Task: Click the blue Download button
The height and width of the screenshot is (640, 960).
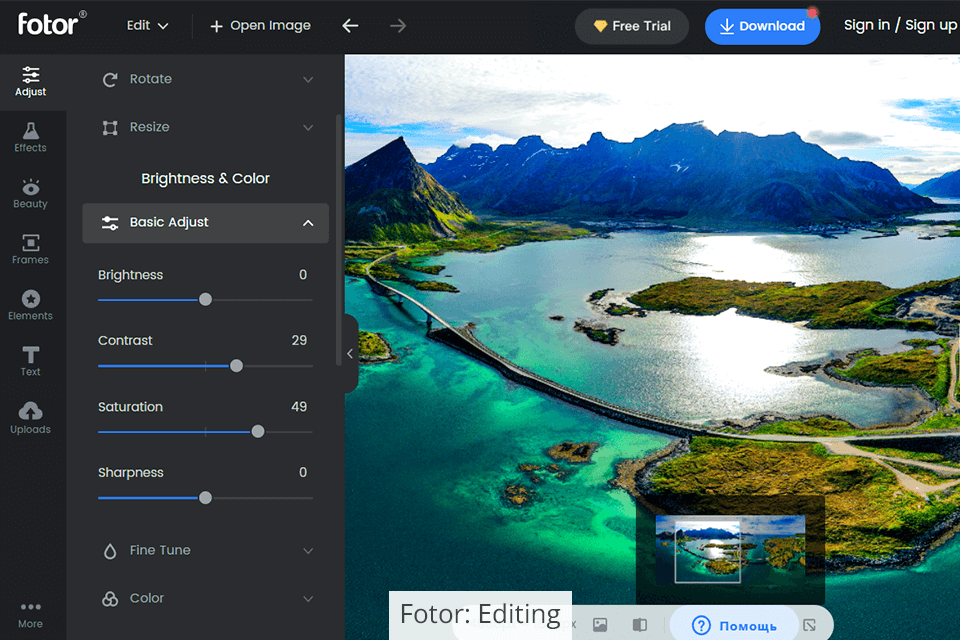Action: (762, 27)
